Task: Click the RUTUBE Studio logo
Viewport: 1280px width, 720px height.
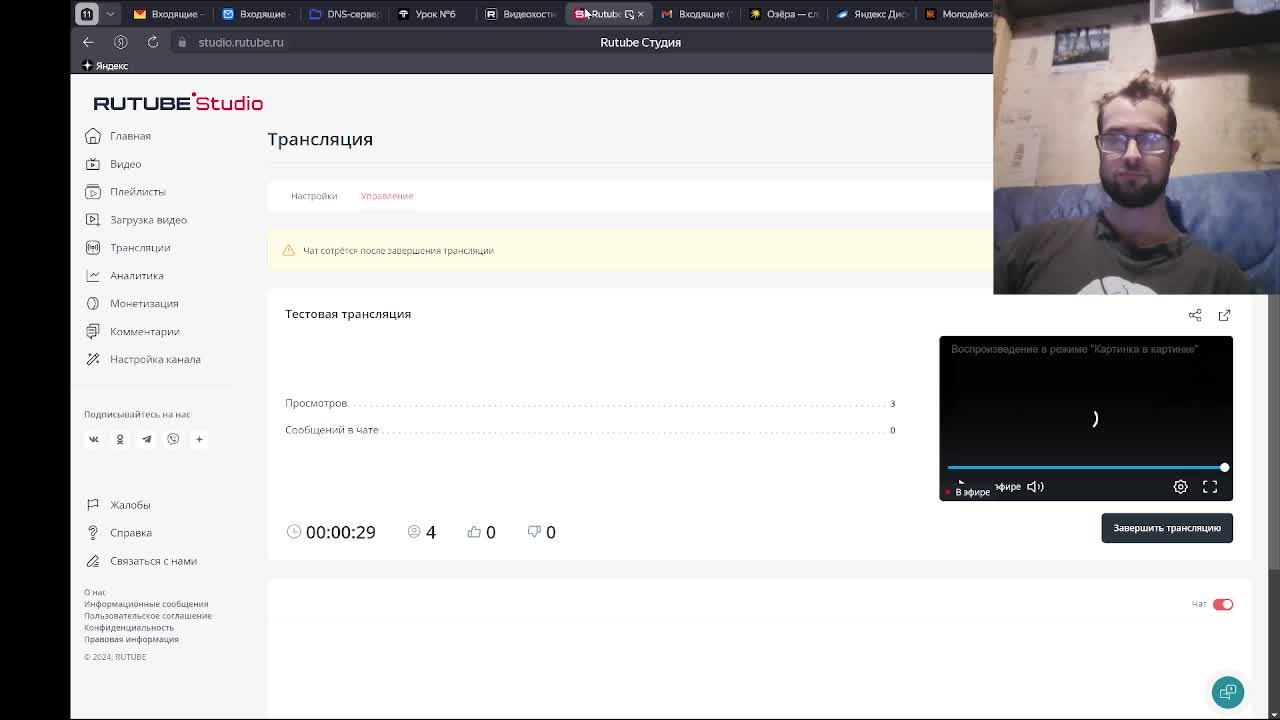Action: tap(178, 103)
